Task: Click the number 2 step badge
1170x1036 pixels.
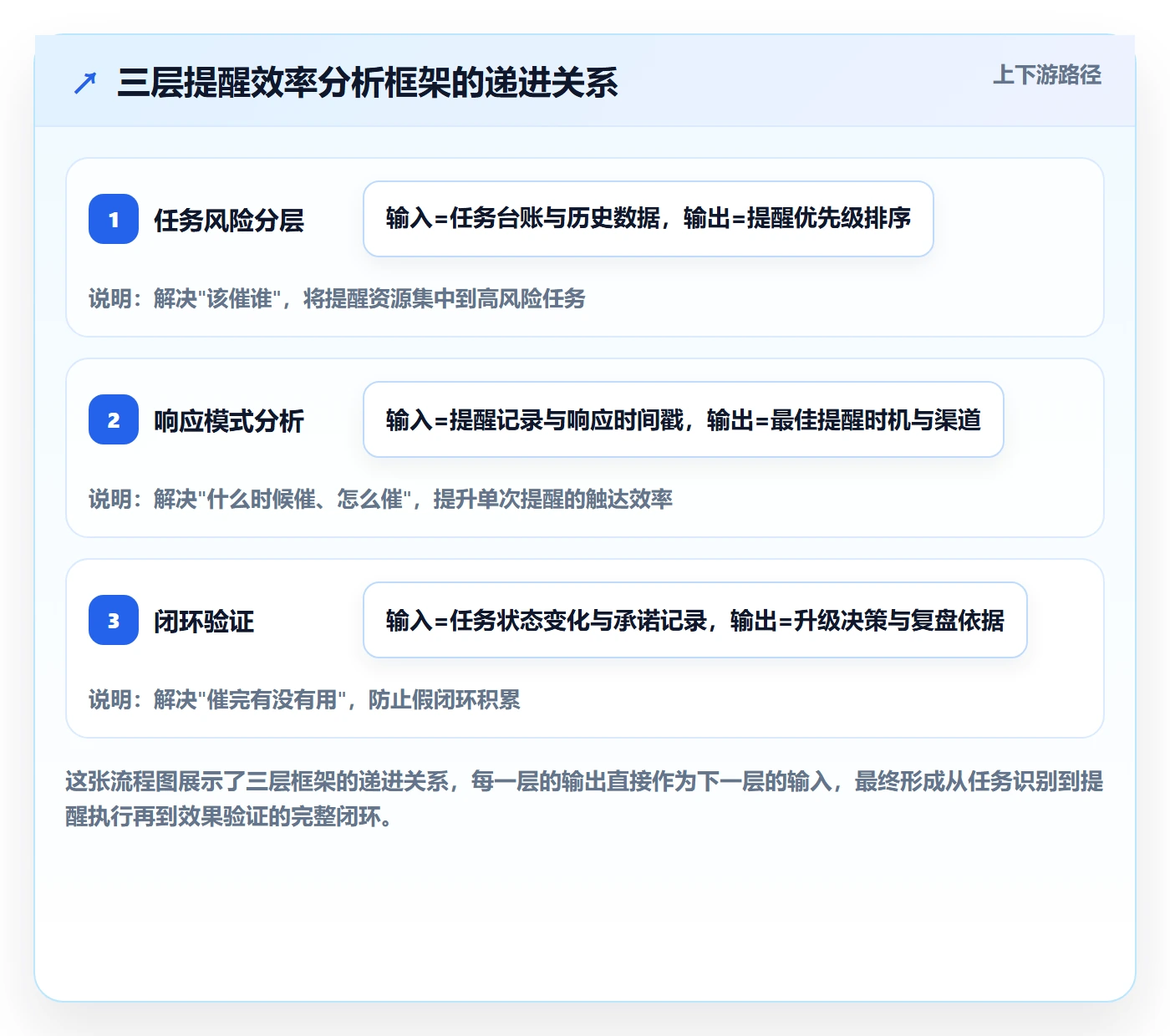Action: point(114,419)
